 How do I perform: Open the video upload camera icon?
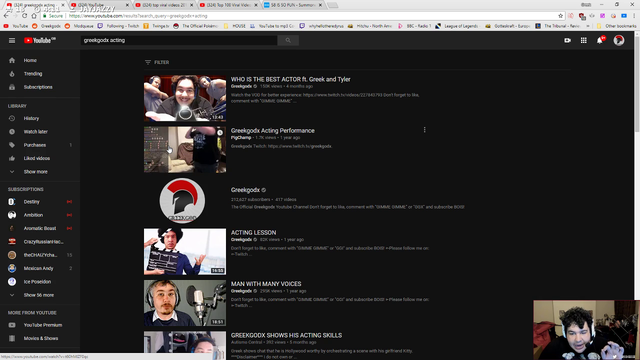pyautogui.click(x=567, y=40)
